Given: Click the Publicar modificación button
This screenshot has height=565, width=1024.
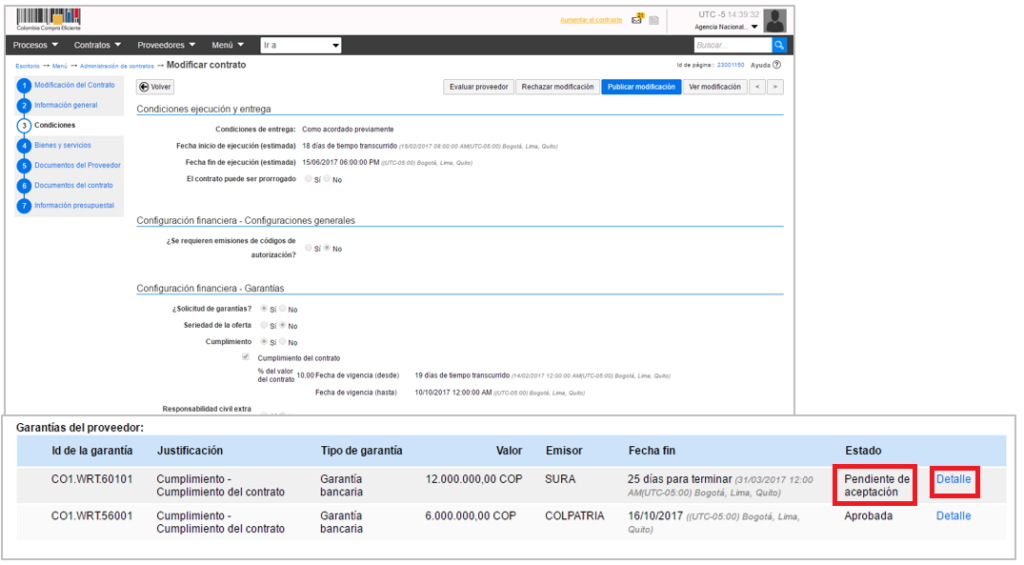Looking at the screenshot, I should (641, 87).
